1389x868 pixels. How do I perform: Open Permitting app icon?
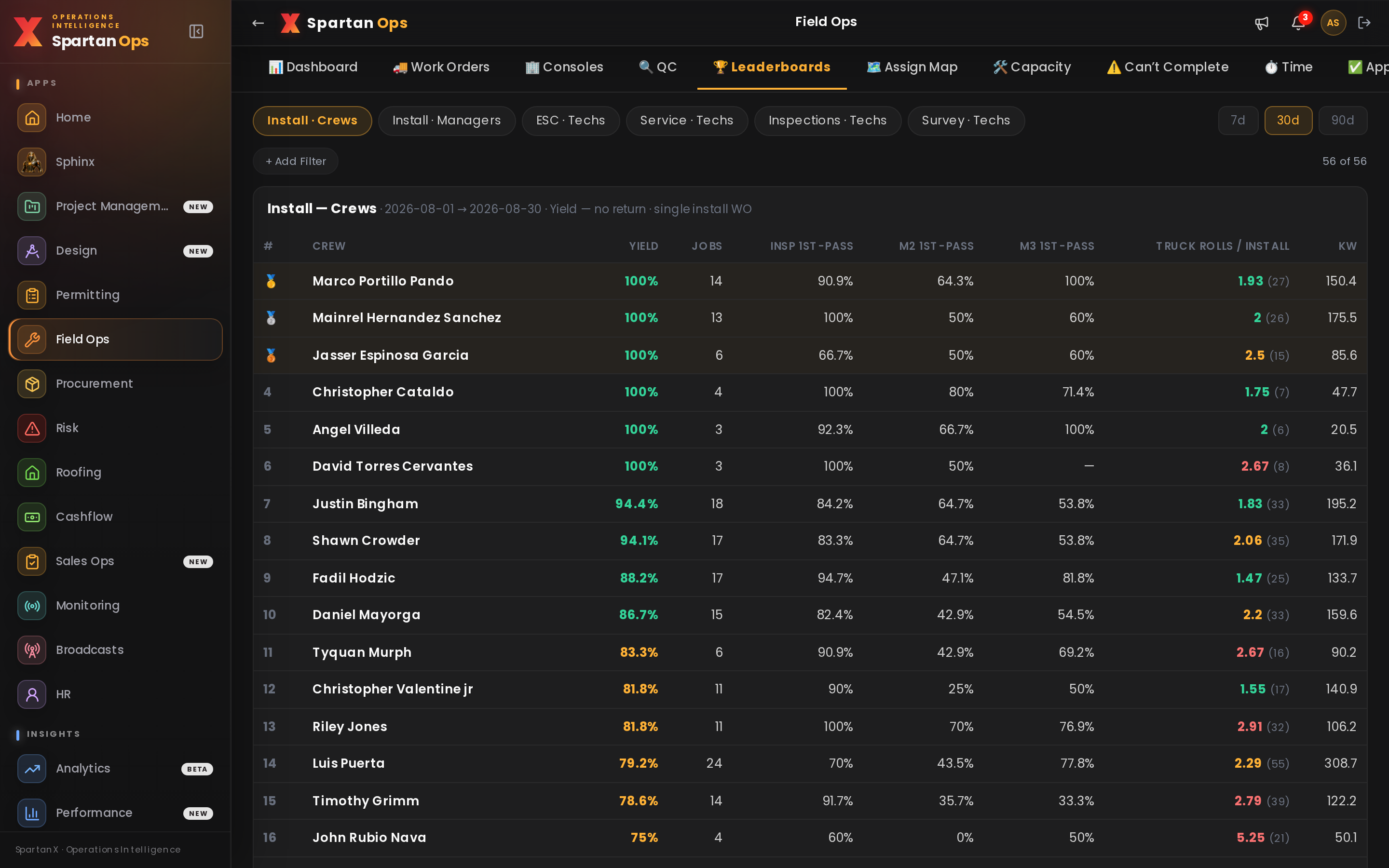[x=32, y=295]
